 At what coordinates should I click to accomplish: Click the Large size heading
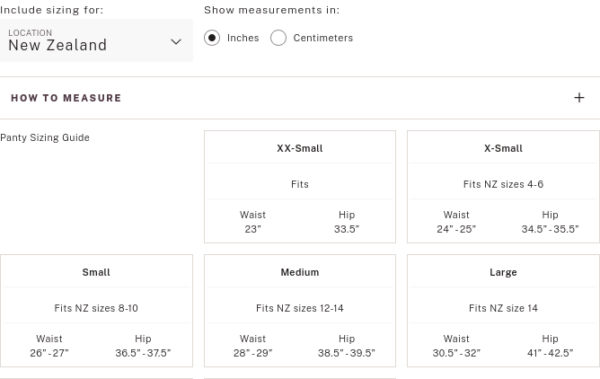[503, 272]
